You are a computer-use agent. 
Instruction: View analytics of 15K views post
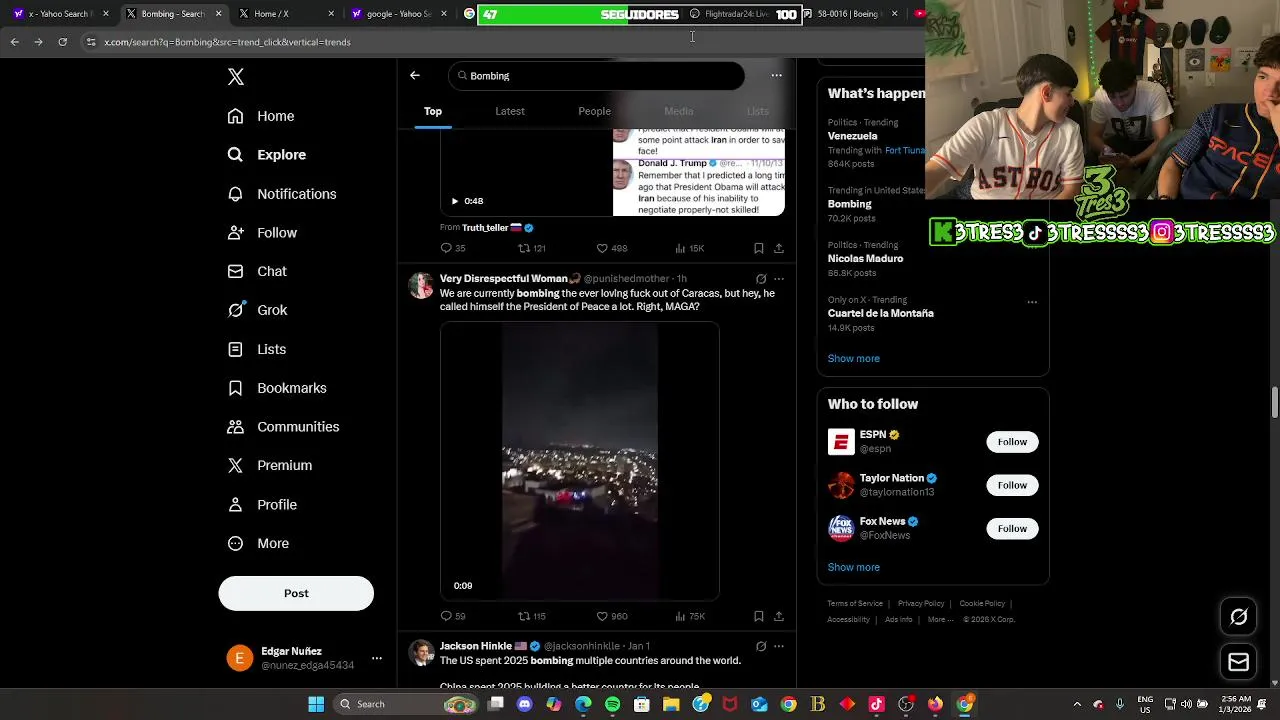689,248
